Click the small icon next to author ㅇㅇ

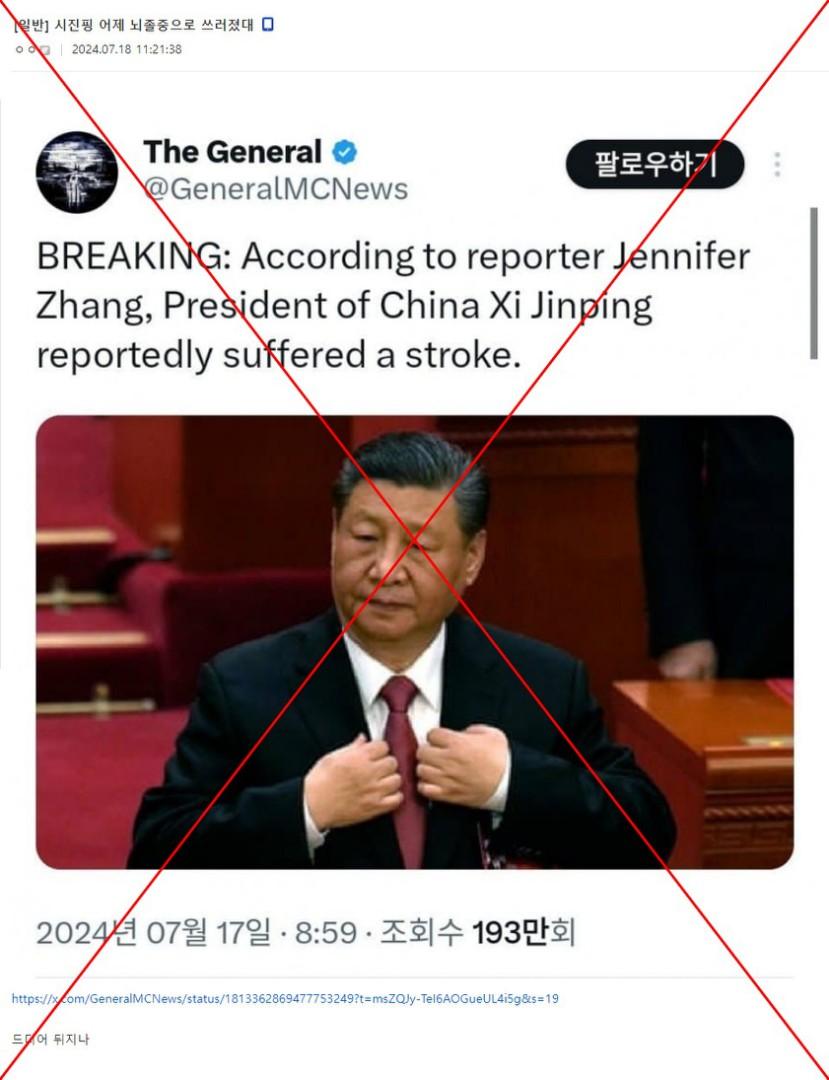pos(45,50)
